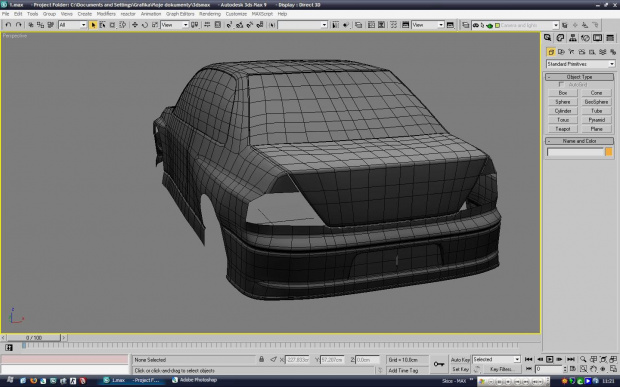This screenshot has height=387, width=620.
Task: Collapse the Object Type rollout
Action: (x=580, y=77)
